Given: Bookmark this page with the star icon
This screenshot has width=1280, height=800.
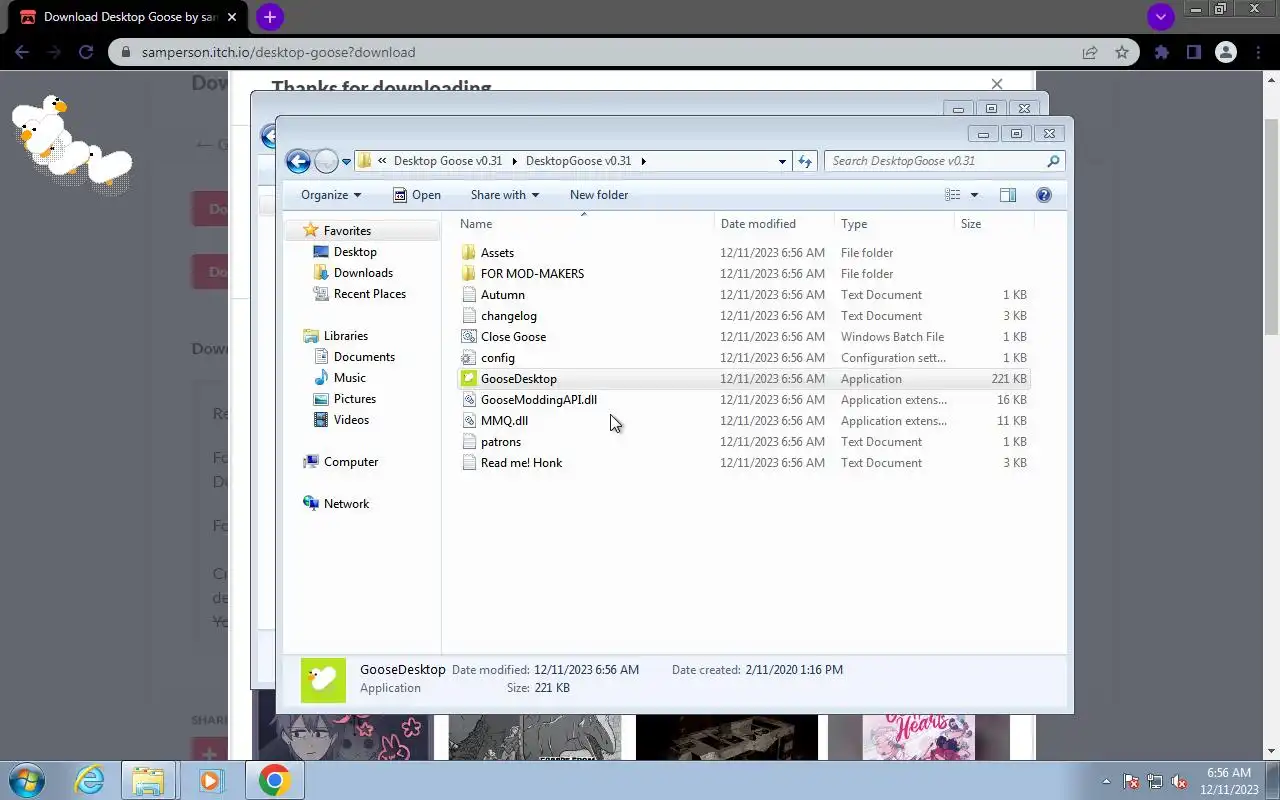Looking at the screenshot, I should tap(1122, 52).
